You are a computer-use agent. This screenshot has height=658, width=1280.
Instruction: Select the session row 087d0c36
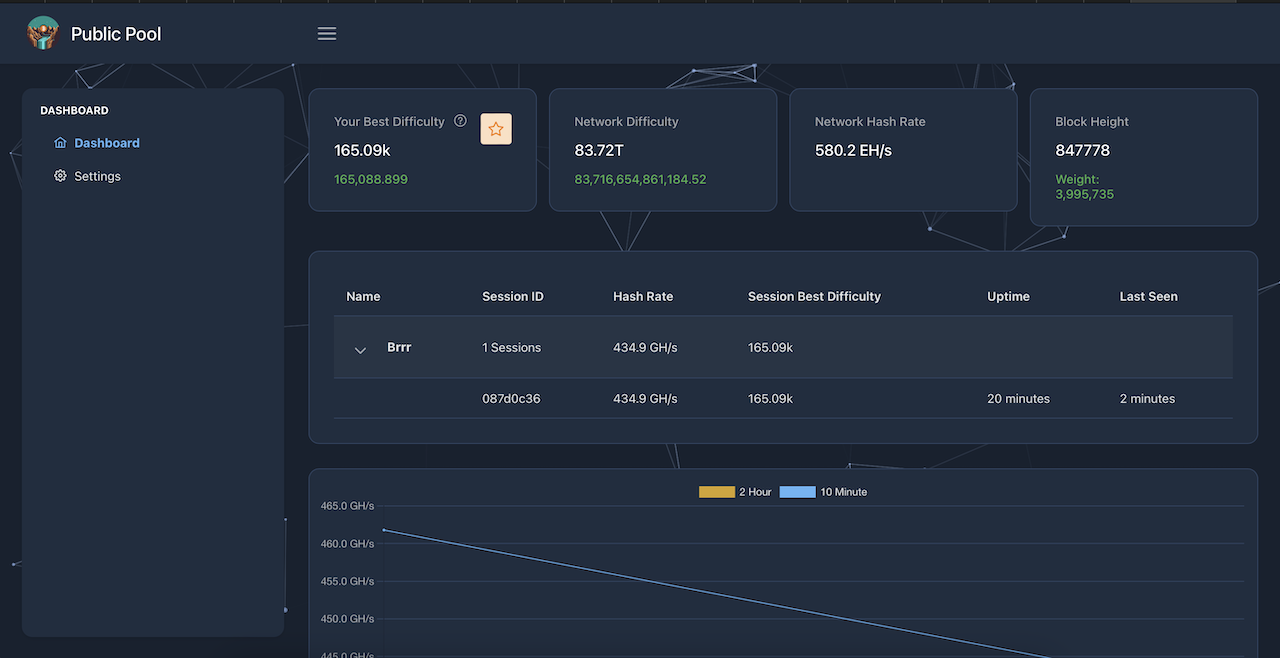pos(511,398)
